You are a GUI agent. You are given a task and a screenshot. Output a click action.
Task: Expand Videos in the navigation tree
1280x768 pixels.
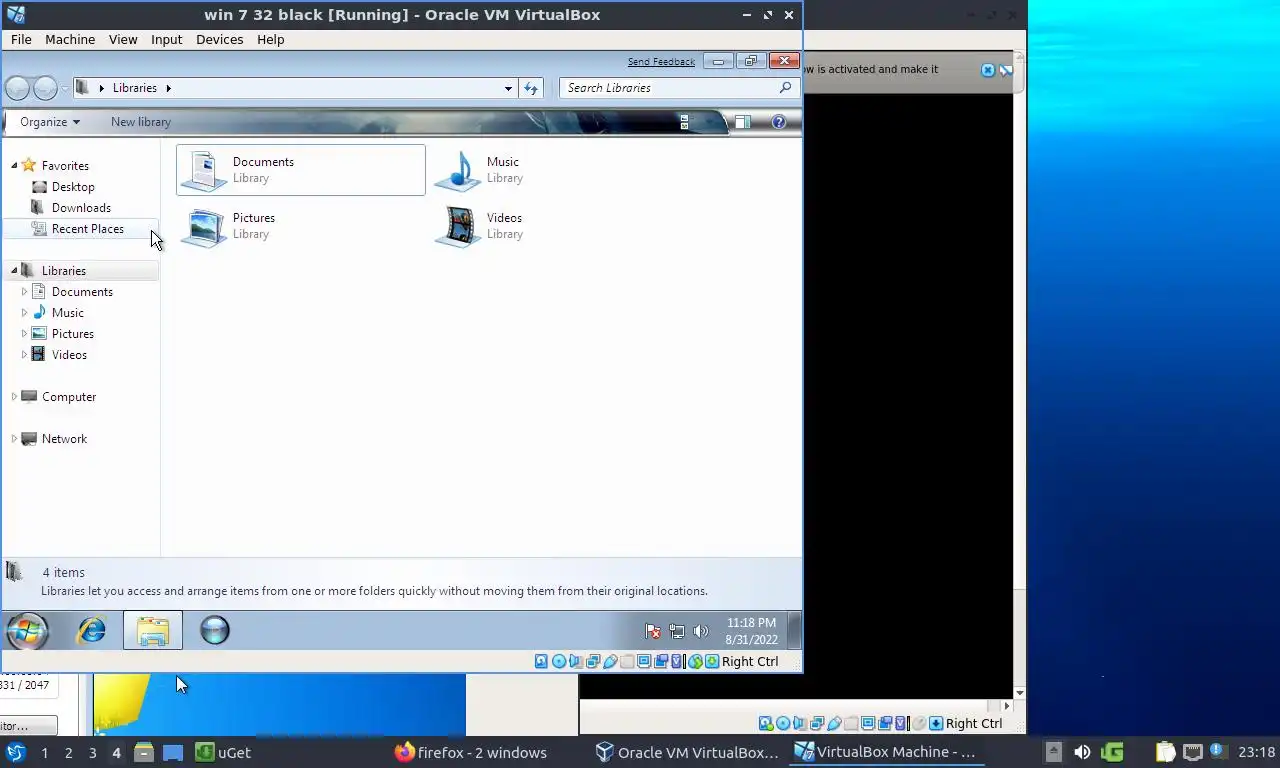(x=24, y=355)
